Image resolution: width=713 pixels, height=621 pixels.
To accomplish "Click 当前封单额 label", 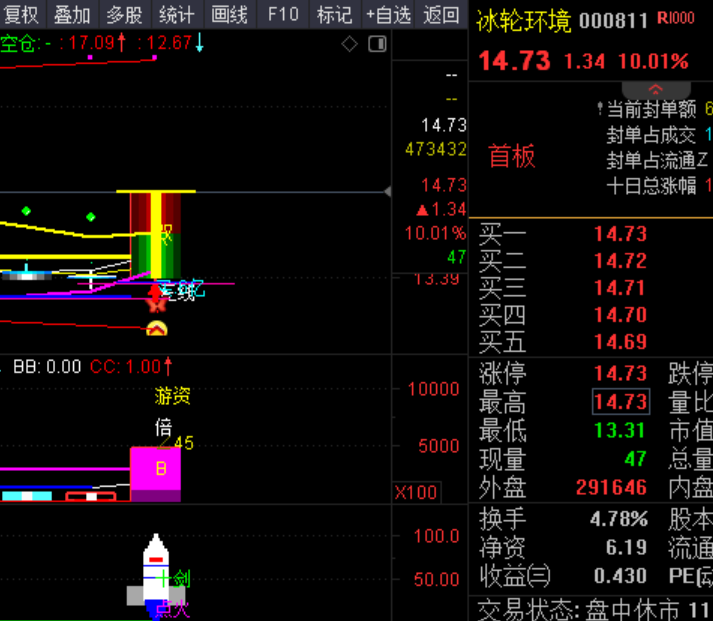I will tap(651, 110).
